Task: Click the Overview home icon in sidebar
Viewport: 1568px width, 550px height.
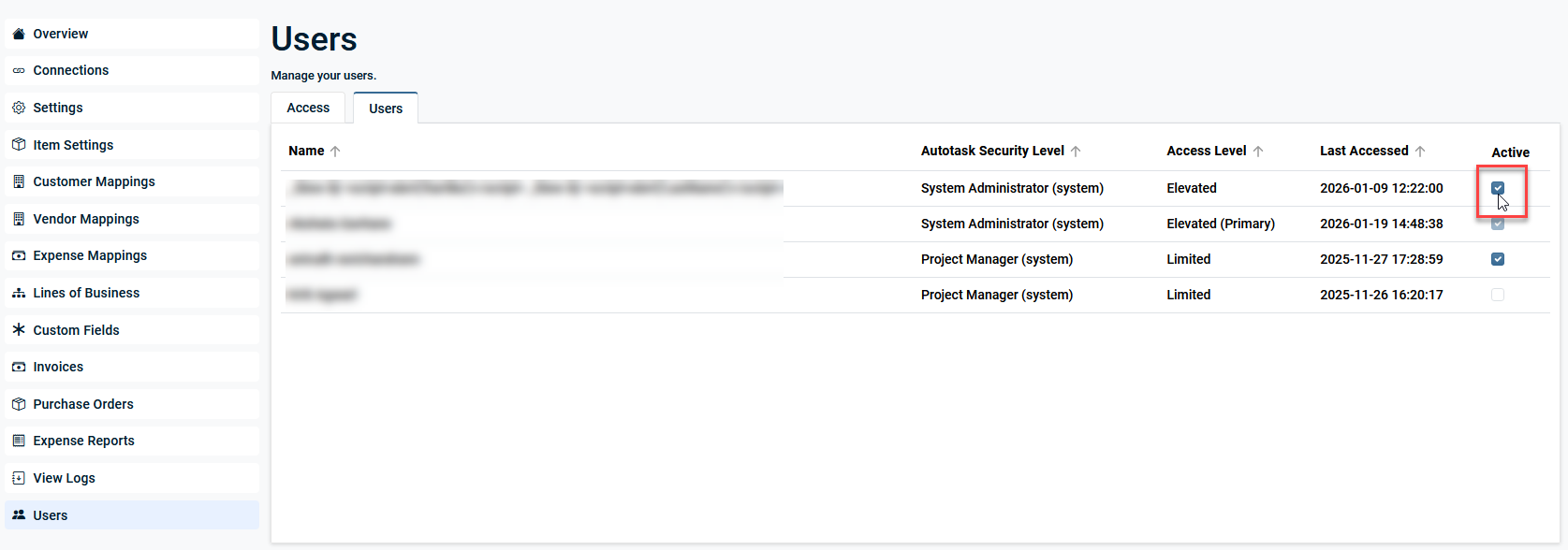Action: 19,34
